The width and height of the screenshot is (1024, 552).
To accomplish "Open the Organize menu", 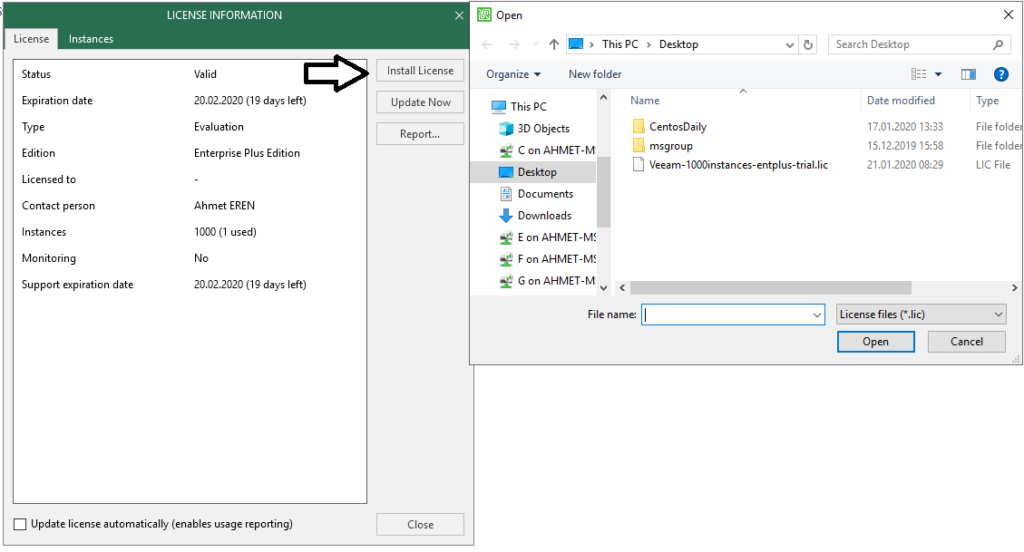I will tap(513, 74).
